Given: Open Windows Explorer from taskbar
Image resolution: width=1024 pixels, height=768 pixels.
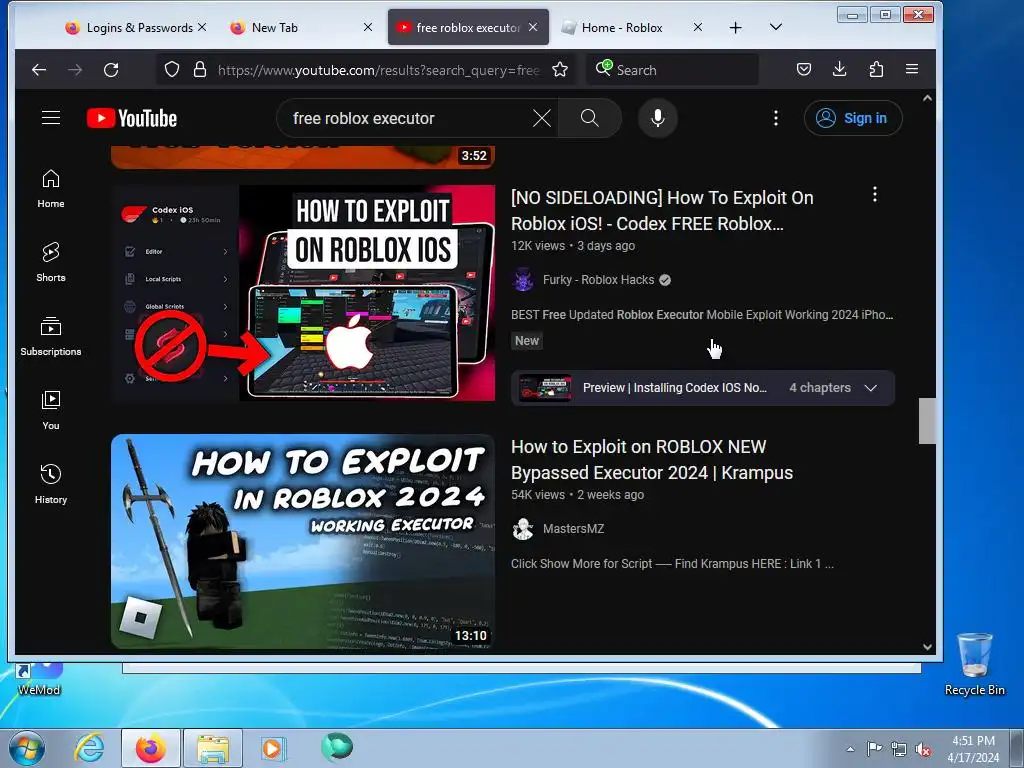Looking at the screenshot, I should coord(213,748).
